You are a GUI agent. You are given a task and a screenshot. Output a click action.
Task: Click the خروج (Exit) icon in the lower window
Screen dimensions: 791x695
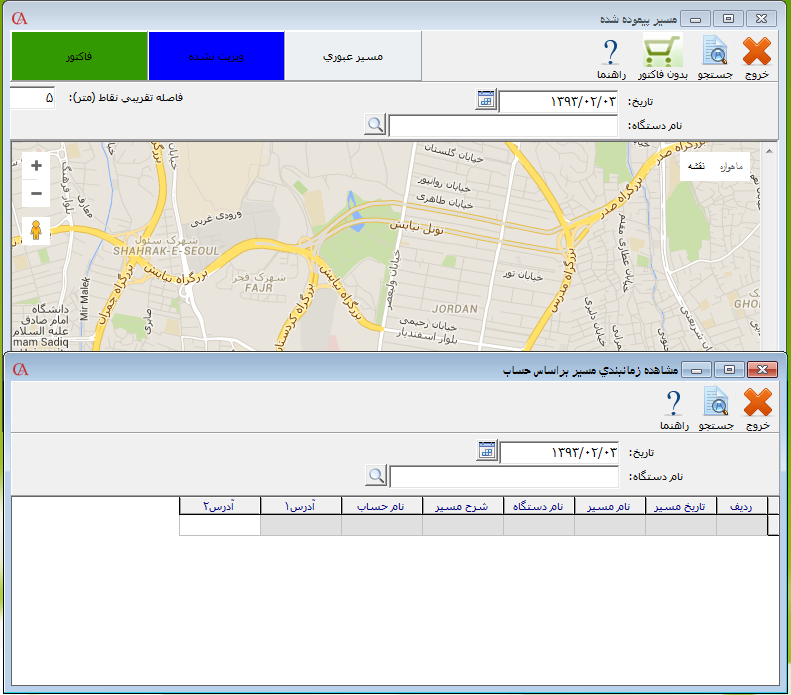click(757, 402)
